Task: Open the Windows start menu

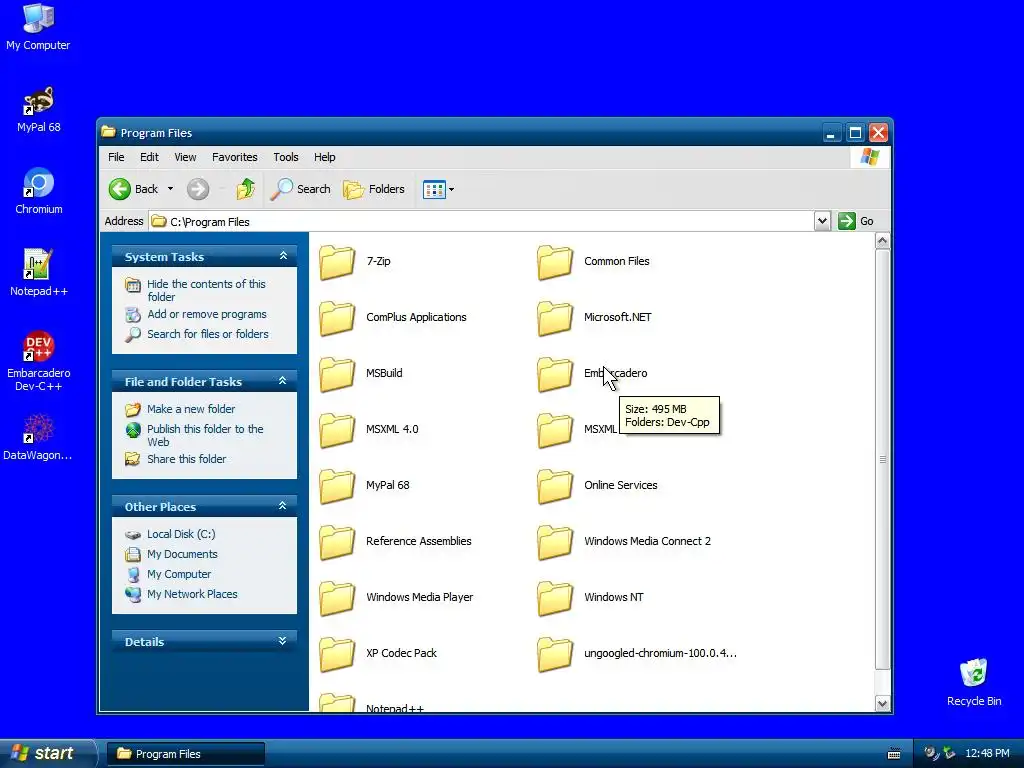Action: point(47,753)
